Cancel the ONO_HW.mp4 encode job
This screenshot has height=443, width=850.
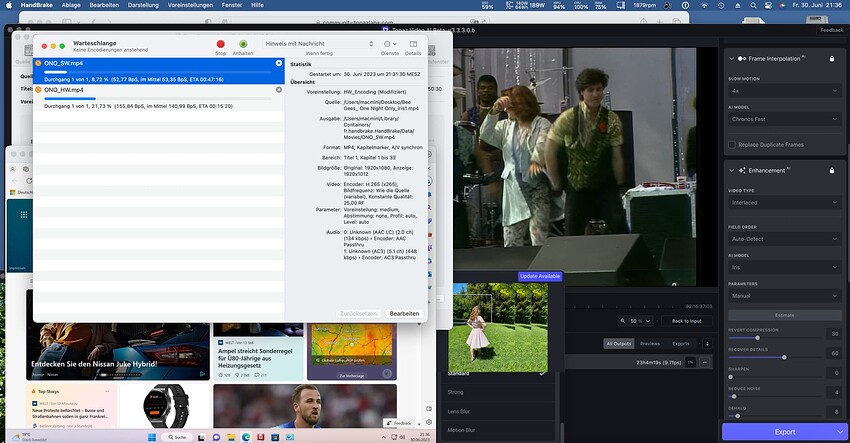coord(279,90)
